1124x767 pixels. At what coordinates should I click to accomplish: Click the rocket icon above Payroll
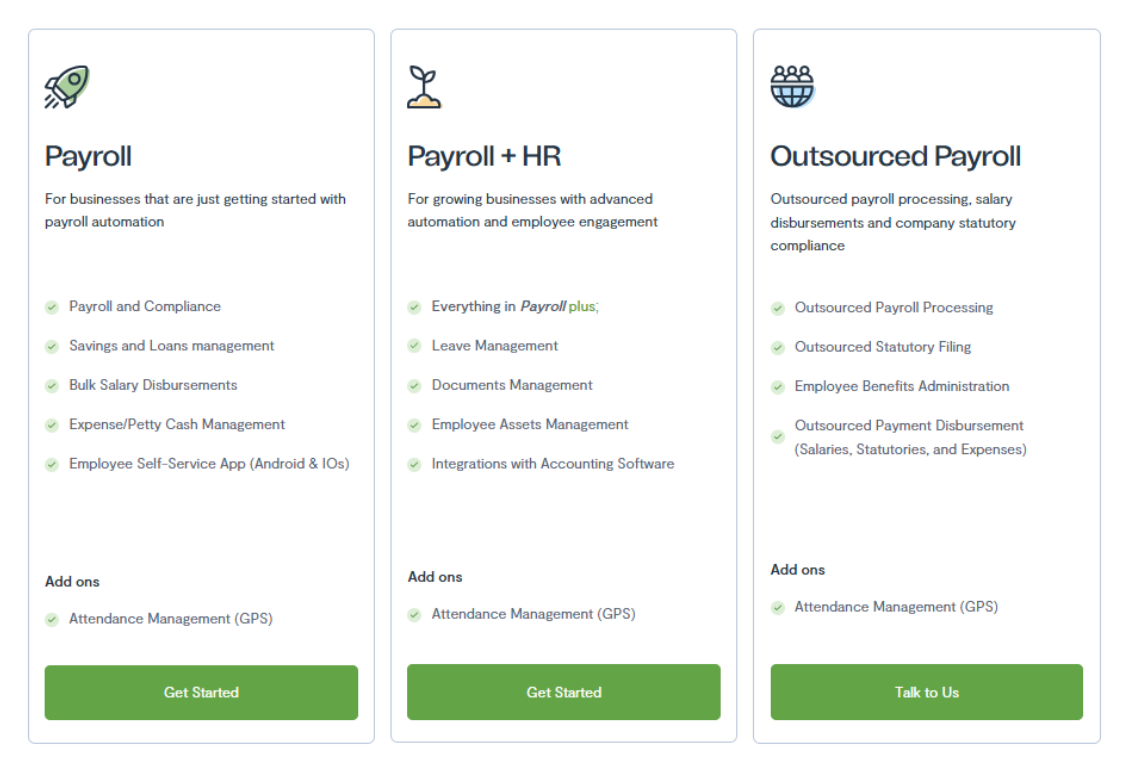(x=67, y=87)
